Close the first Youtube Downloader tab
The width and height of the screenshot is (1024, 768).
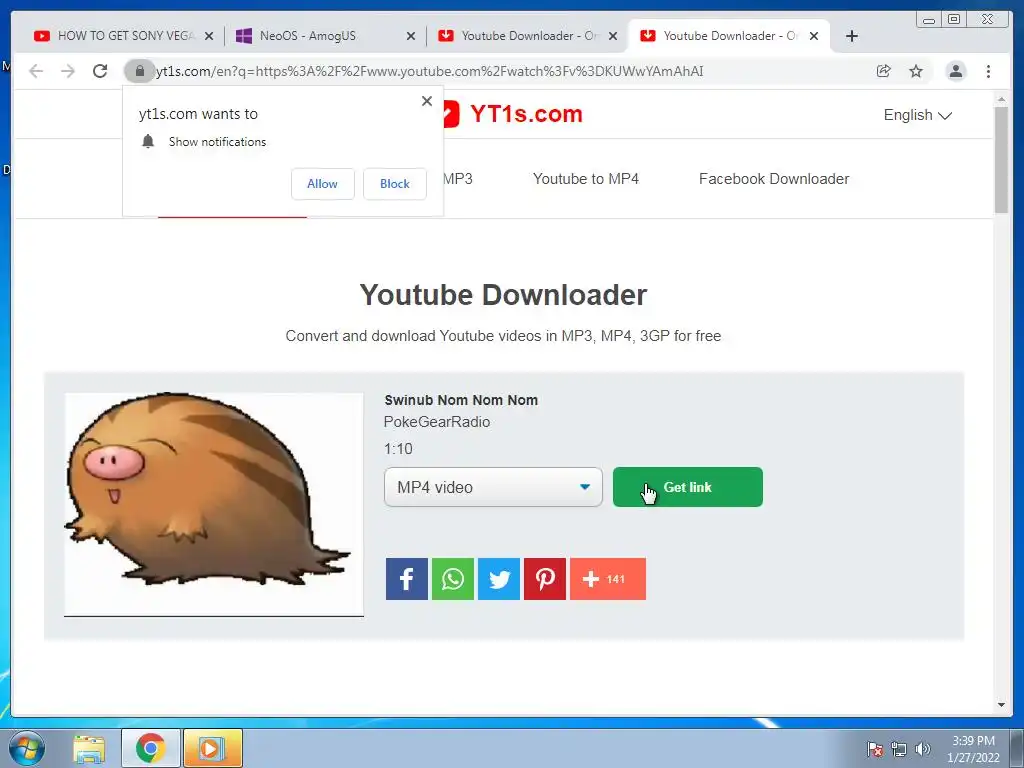tap(613, 36)
